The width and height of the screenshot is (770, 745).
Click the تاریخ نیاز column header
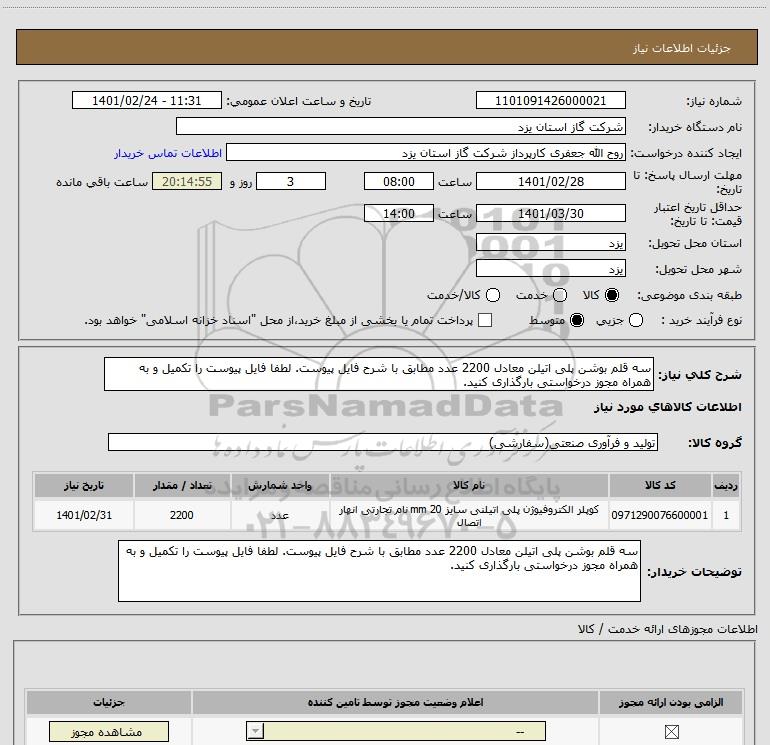click(x=84, y=485)
